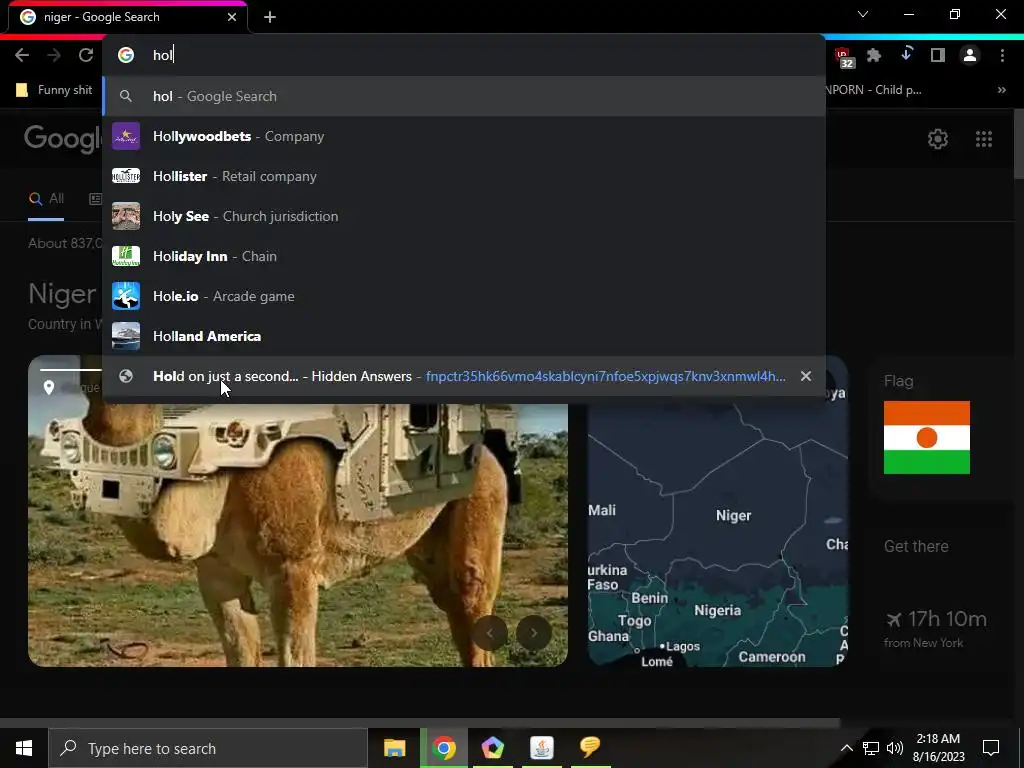Open the yellow chat bubble taskbar app
The image size is (1024, 768).
pos(590,748)
